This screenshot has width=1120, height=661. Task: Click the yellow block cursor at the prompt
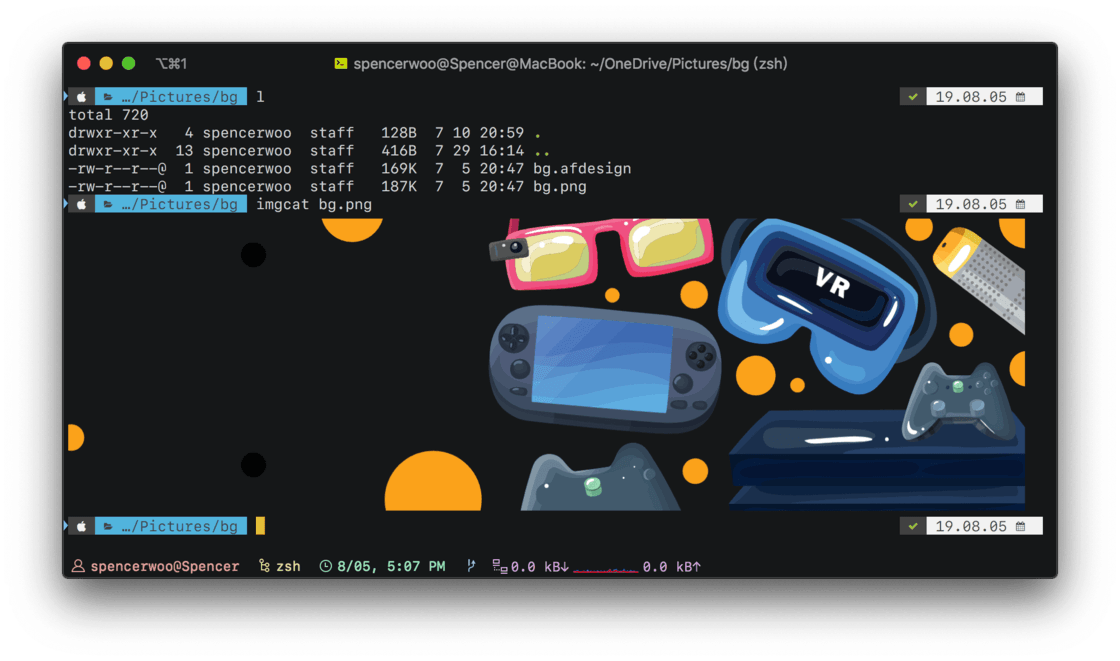click(x=260, y=526)
